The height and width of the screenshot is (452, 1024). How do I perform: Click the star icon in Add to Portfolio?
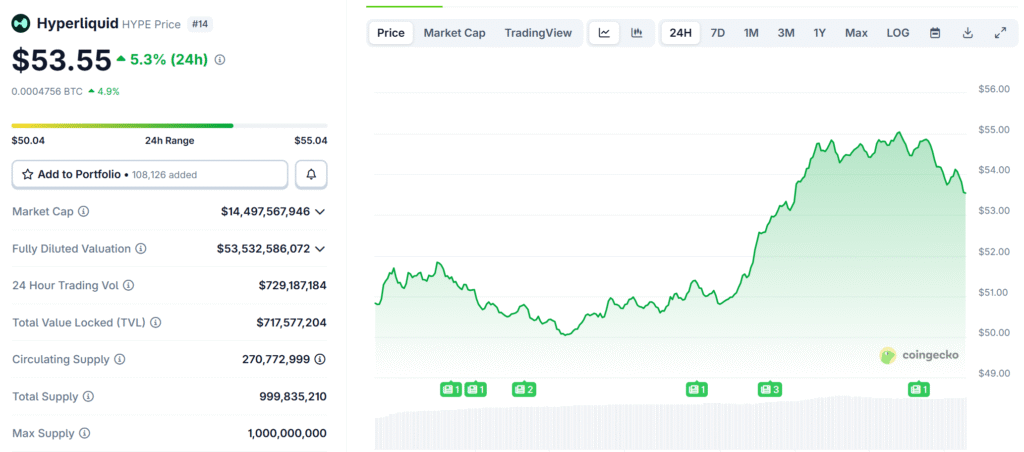(x=27, y=174)
